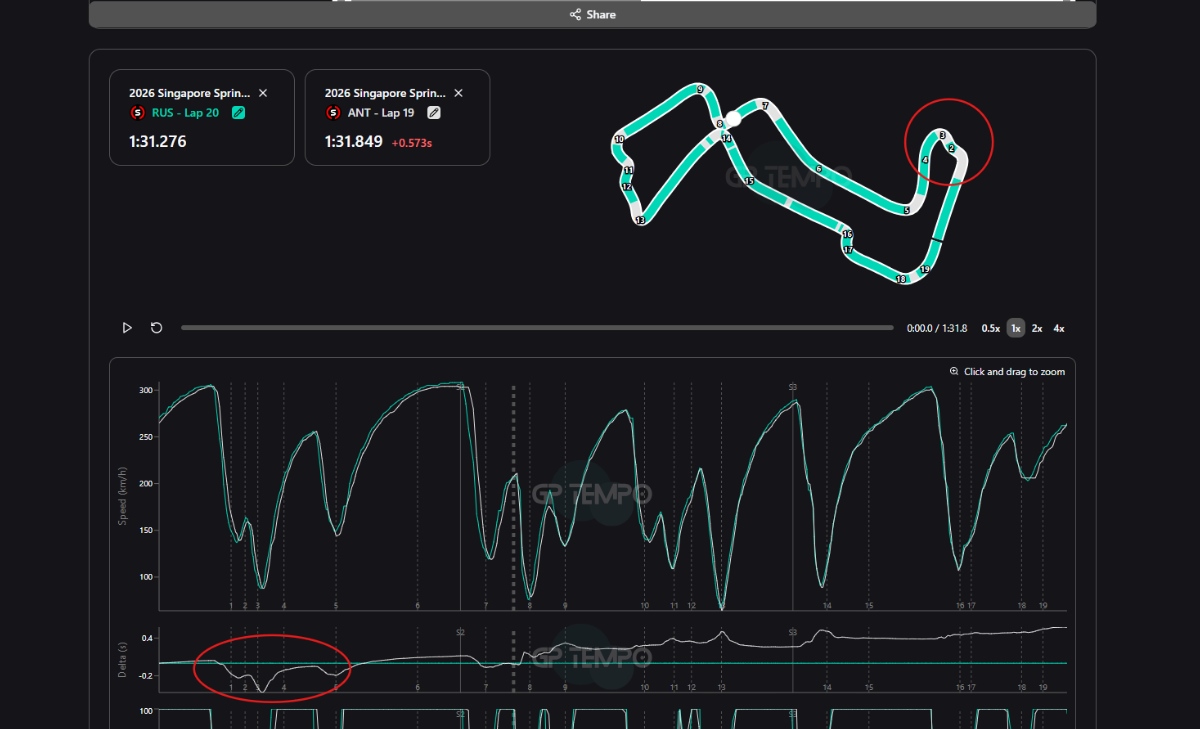Click the turn 14 marker on the track map
Image resolution: width=1200 pixels, height=729 pixels.
coord(727,138)
